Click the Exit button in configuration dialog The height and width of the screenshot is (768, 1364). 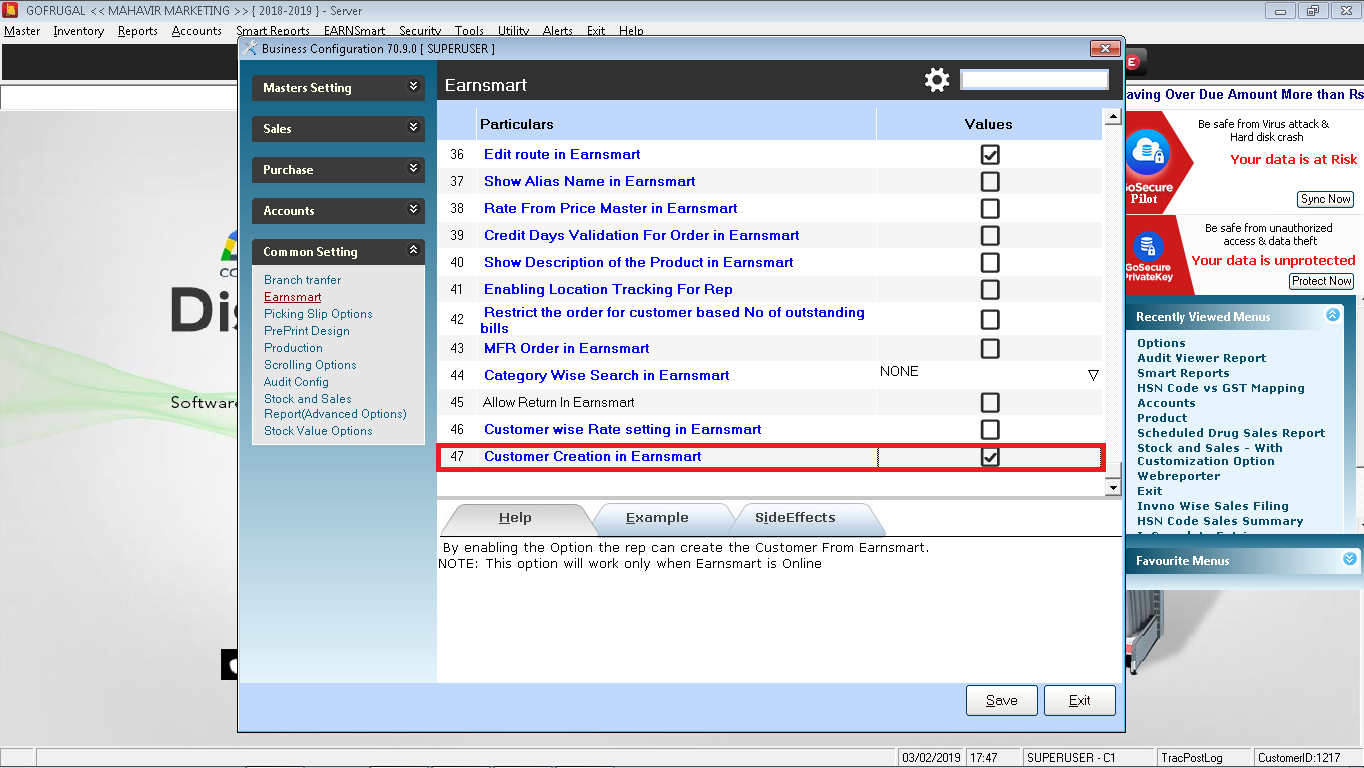(1080, 700)
